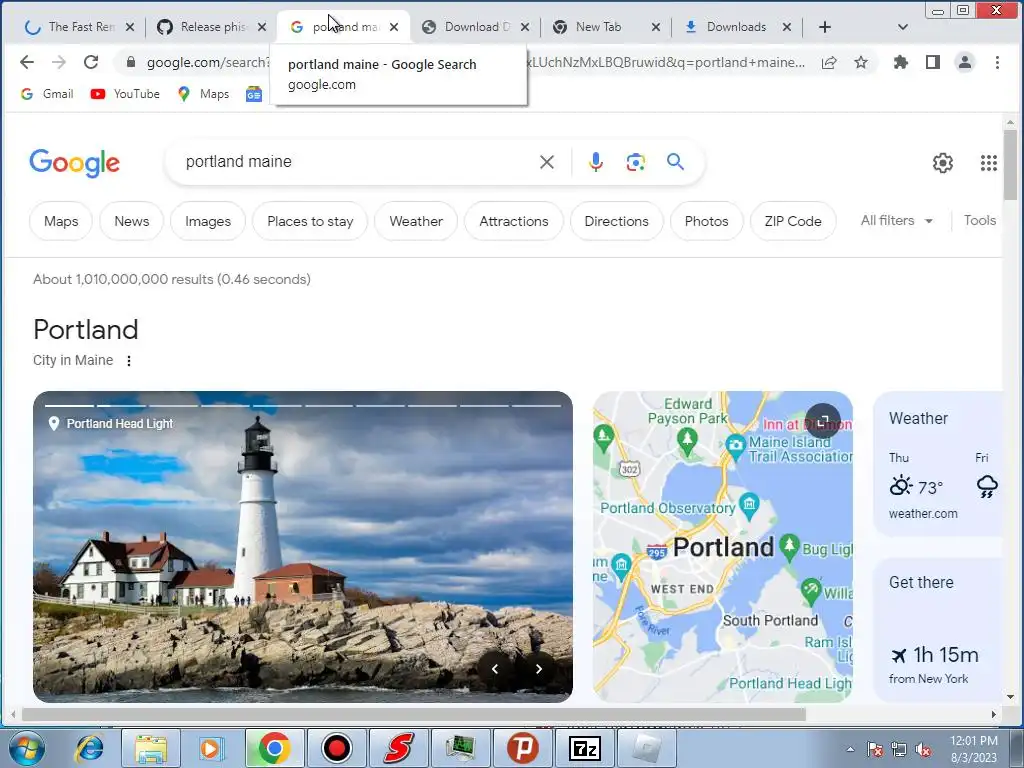1024x768 pixels.
Task: Open the Portland map thumbnail
Action: pos(722,547)
